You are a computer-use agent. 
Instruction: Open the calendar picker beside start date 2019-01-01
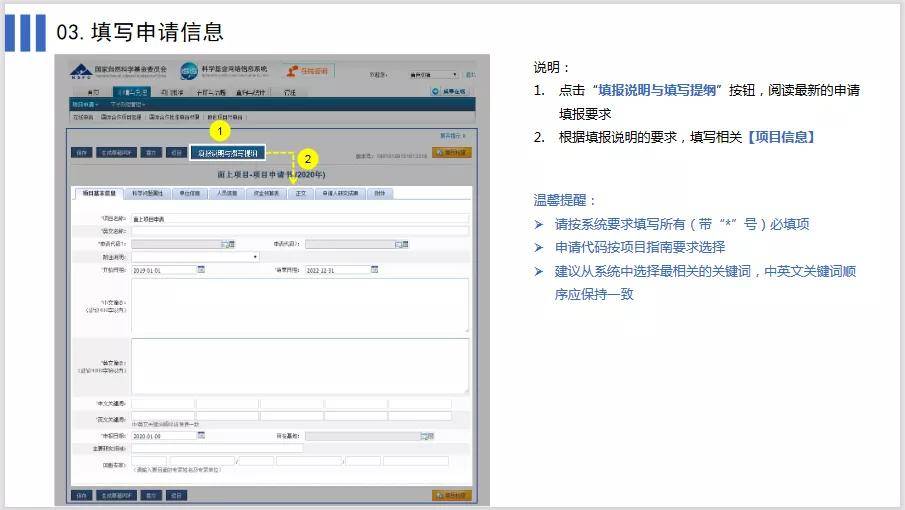click(x=201, y=270)
